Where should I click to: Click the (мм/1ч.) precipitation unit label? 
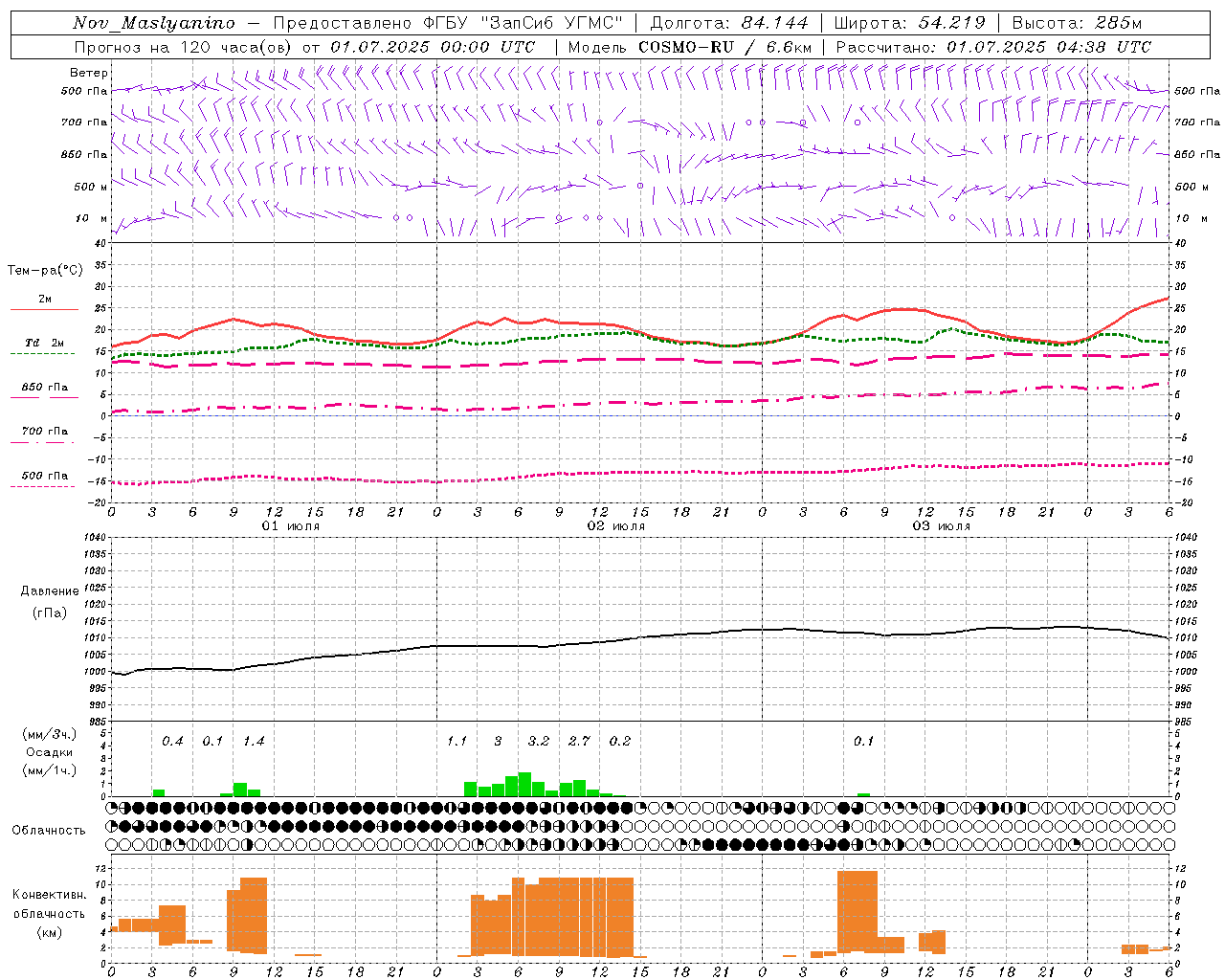point(50,770)
